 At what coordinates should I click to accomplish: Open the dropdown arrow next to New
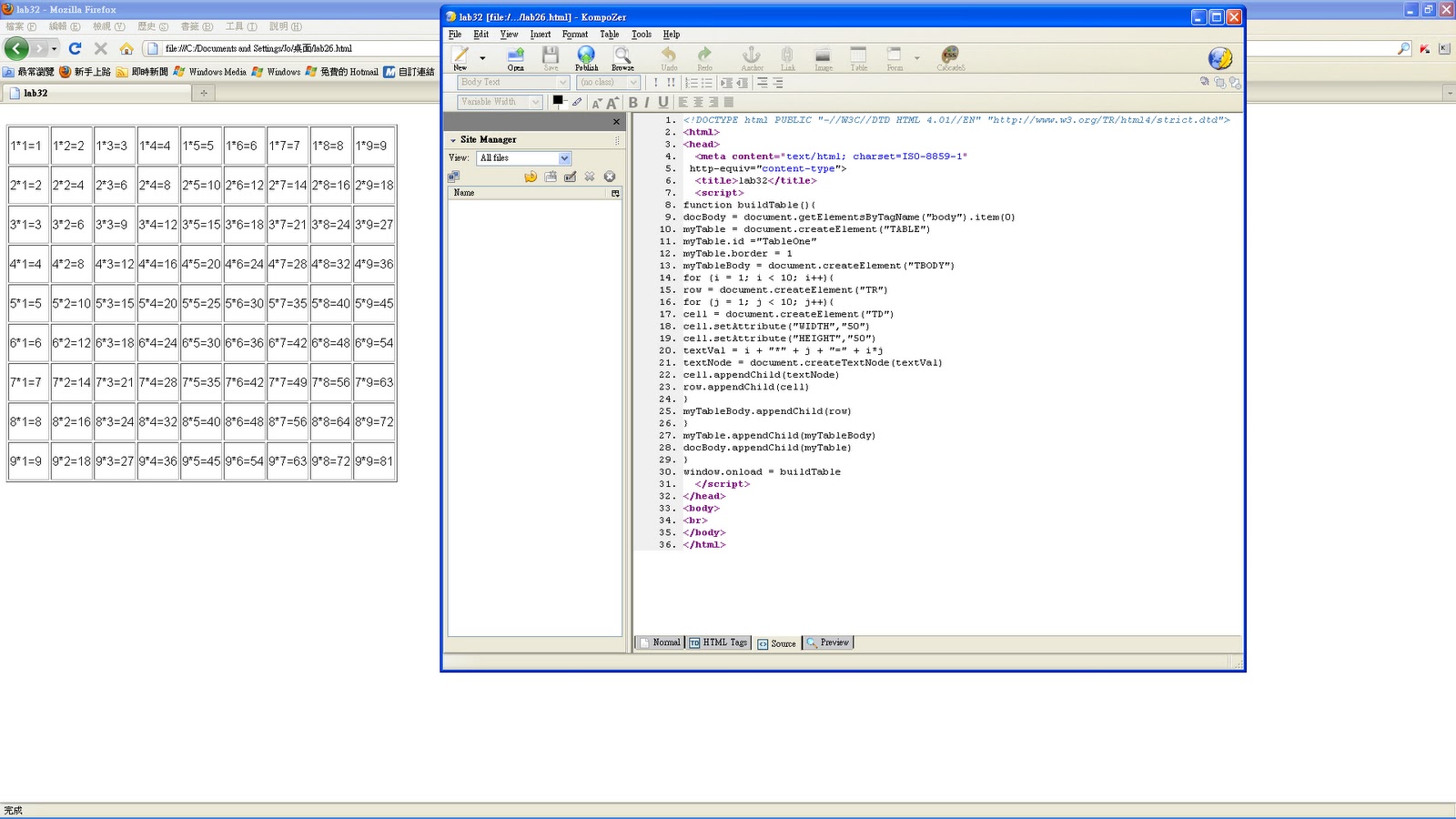pyautogui.click(x=482, y=58)
